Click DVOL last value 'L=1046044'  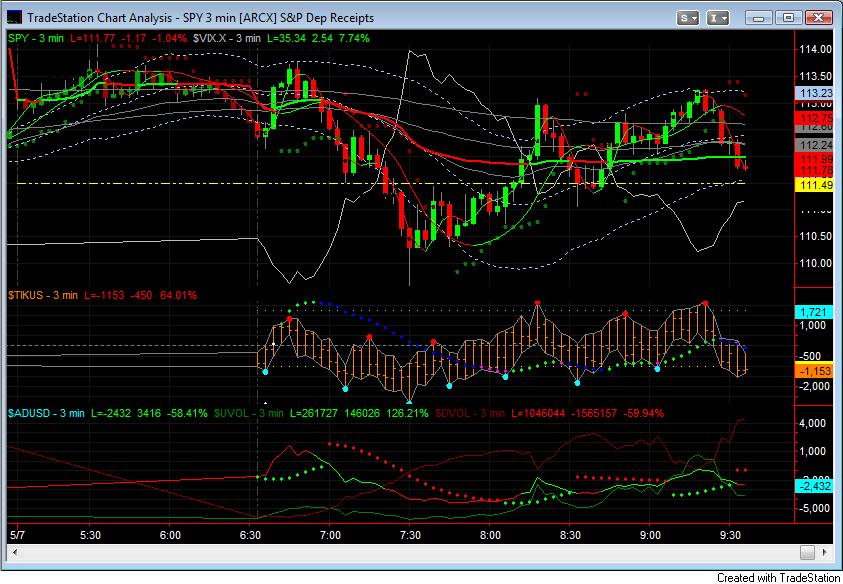click(538, 413)
